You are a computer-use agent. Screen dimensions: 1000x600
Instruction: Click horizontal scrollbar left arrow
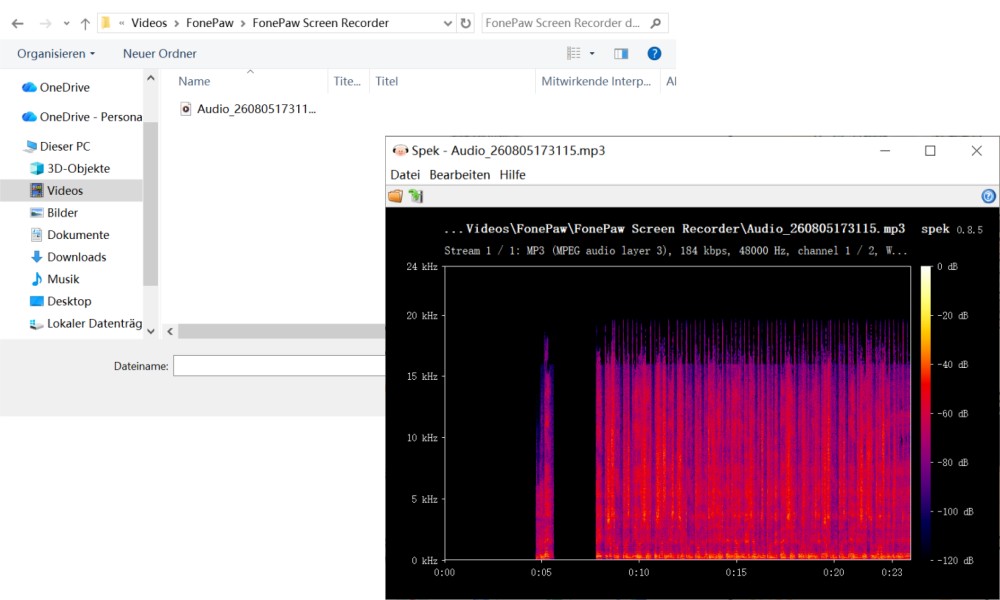click(x=170, y=331)
